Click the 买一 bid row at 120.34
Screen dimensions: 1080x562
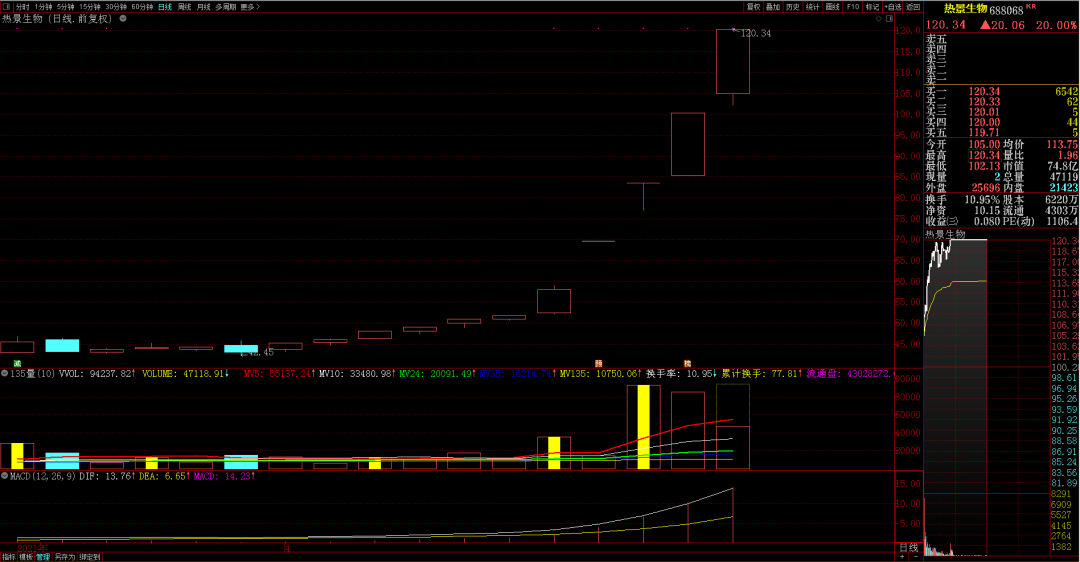[x=1002, y=91]
